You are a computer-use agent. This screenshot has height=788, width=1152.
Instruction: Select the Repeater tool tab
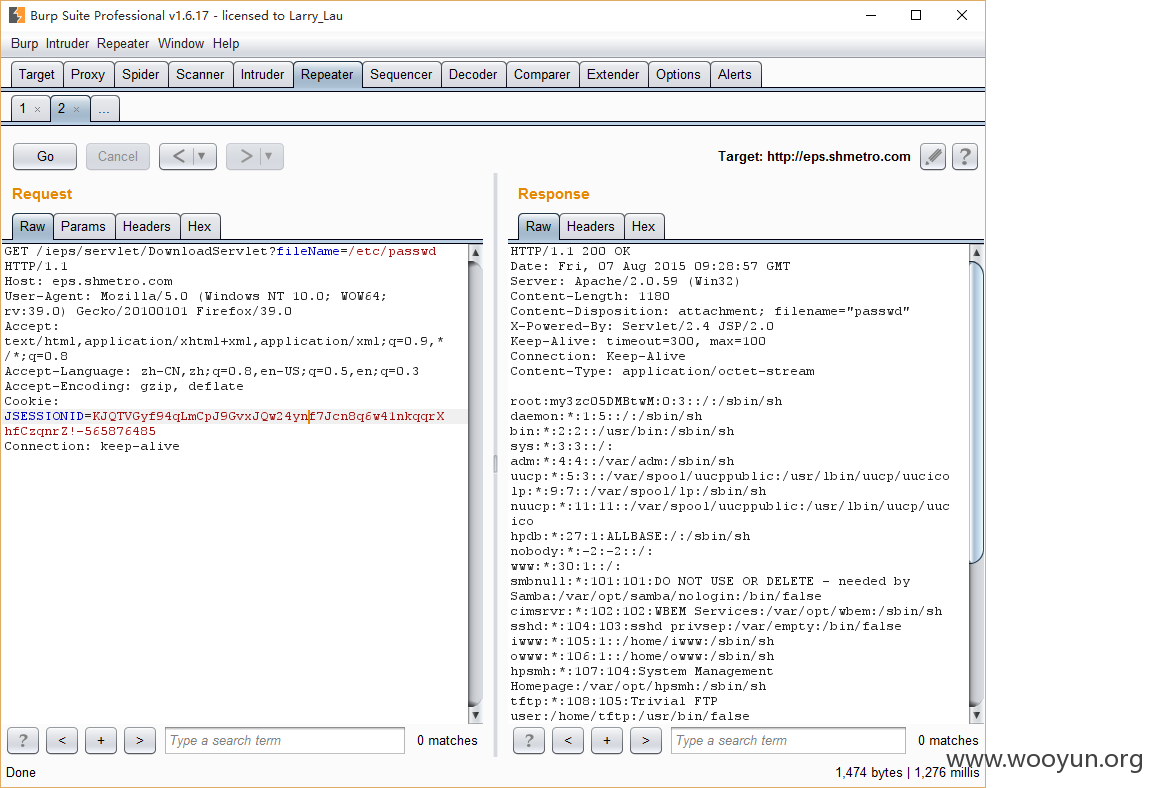coord(327,74)
